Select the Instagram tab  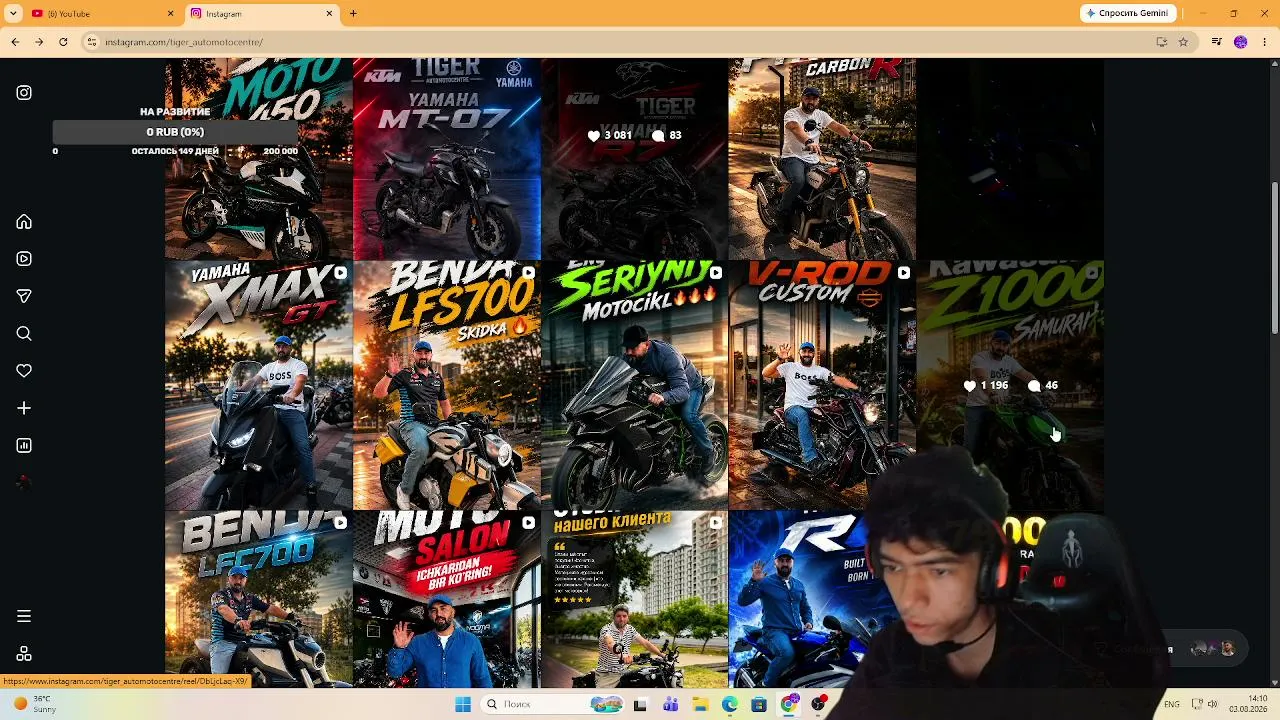point(262,14)
